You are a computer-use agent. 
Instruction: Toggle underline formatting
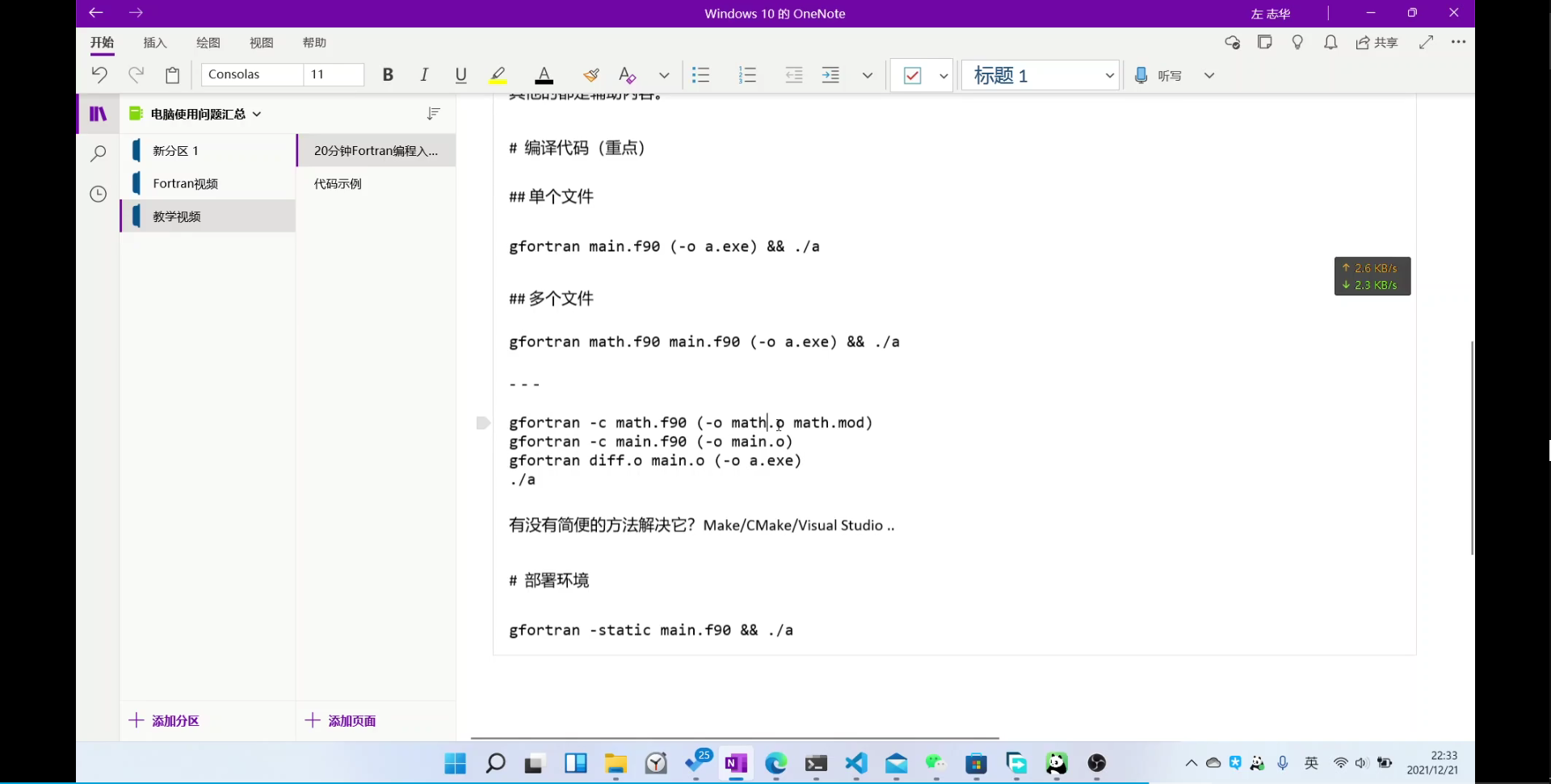pyautogui.click(x=460, y=75)
